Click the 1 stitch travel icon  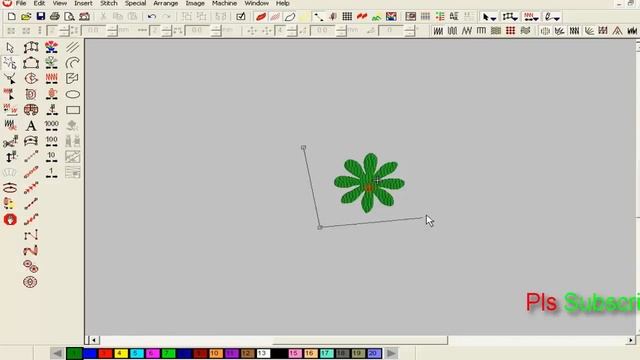(x=51, y=173)
